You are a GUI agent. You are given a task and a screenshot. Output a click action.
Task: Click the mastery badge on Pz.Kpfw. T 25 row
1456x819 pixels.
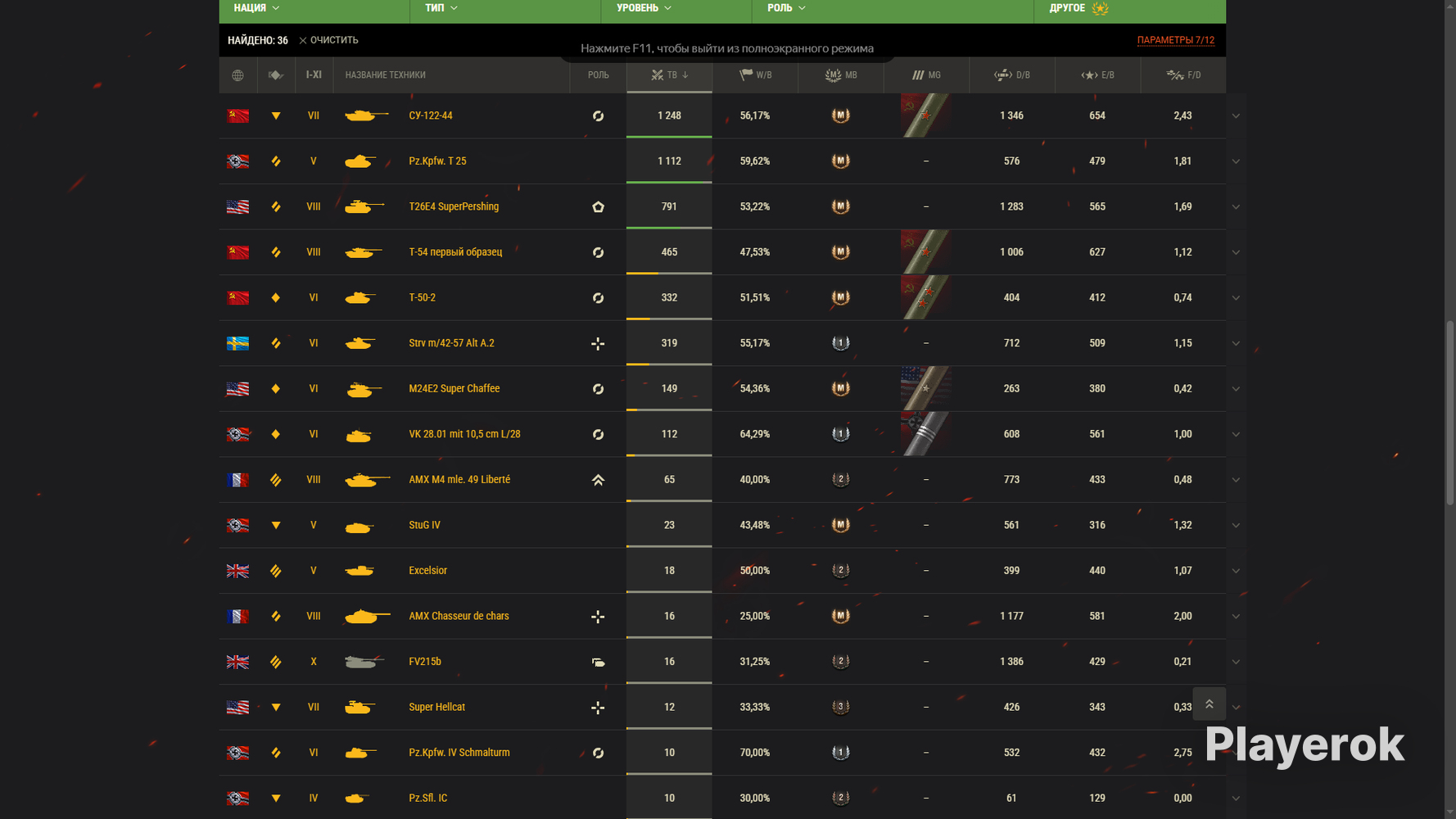coord(841,161)
